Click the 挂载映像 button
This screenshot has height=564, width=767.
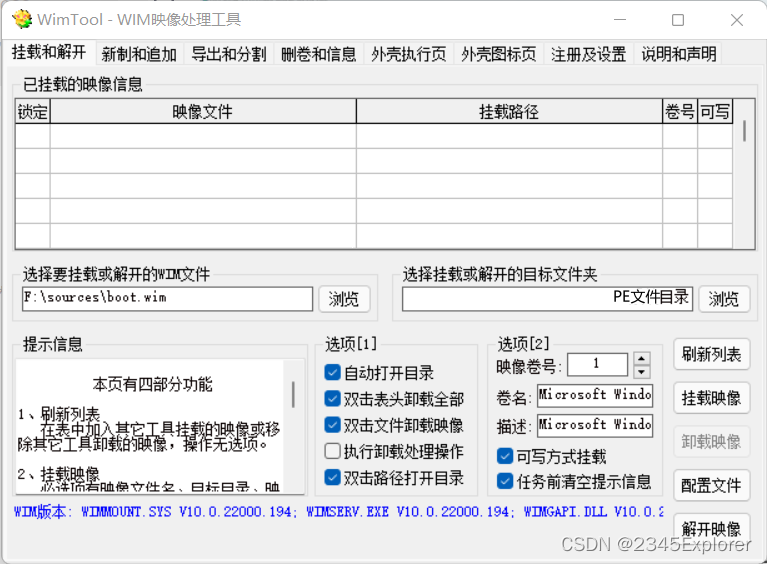click(712, 398)
